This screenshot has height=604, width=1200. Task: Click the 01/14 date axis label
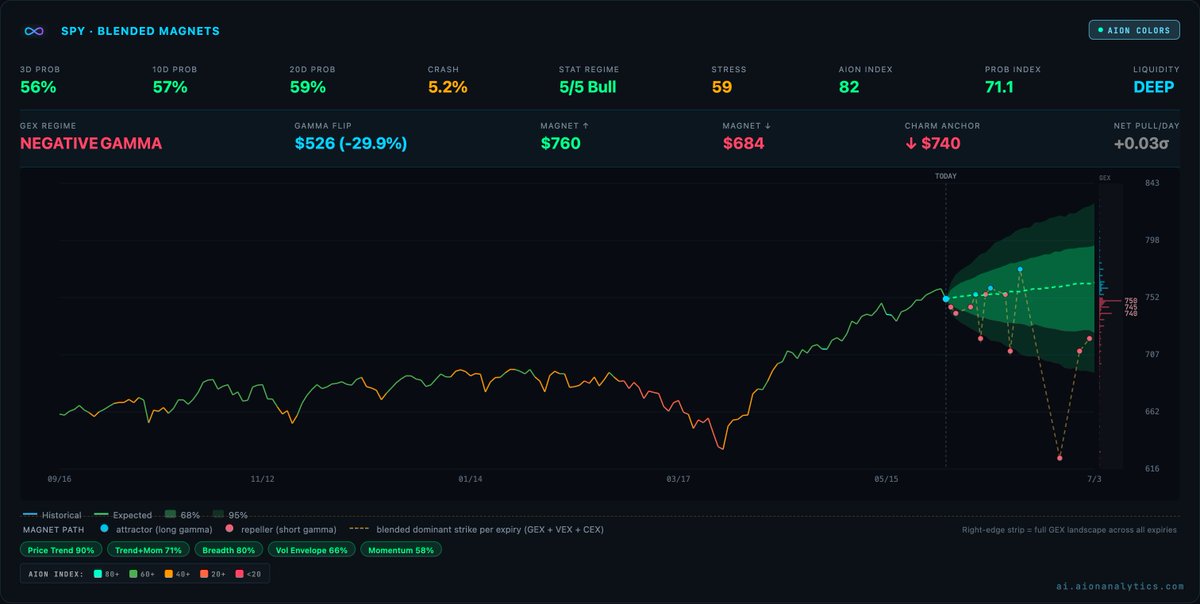470,479
